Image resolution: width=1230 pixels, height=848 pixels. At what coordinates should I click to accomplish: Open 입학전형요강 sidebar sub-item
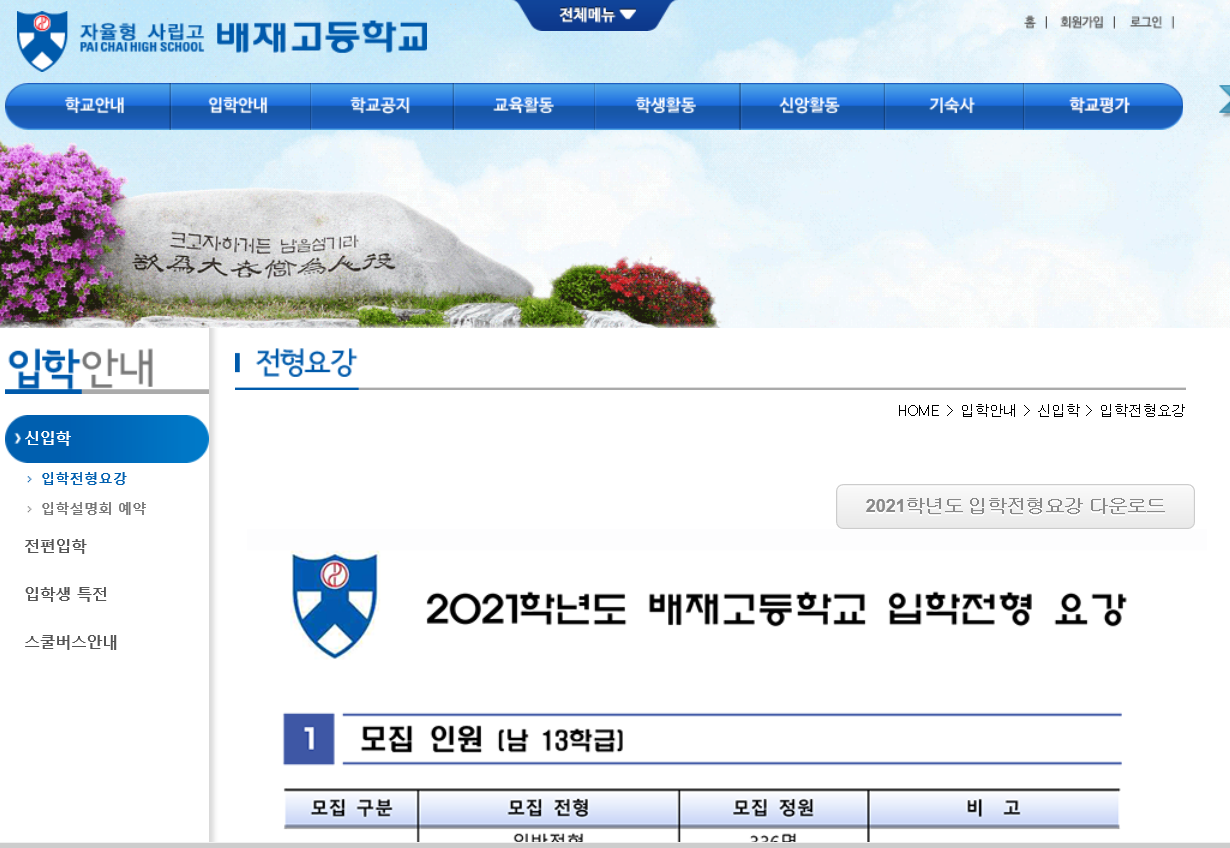coord(84,479)
